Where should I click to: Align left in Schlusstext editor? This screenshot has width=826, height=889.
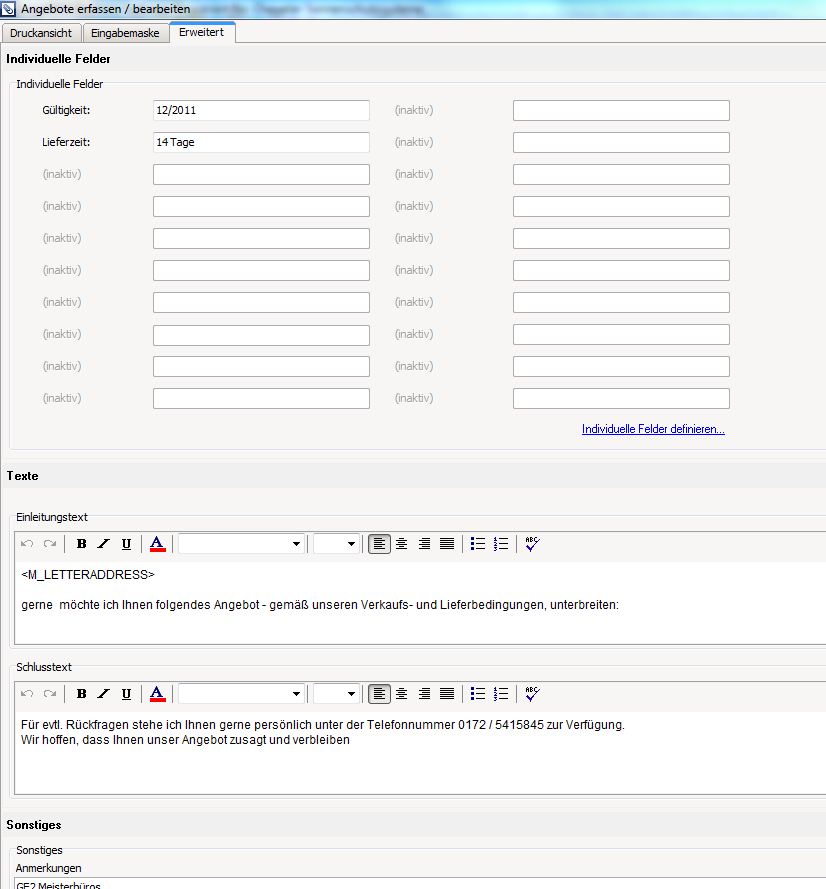(379, 693)
